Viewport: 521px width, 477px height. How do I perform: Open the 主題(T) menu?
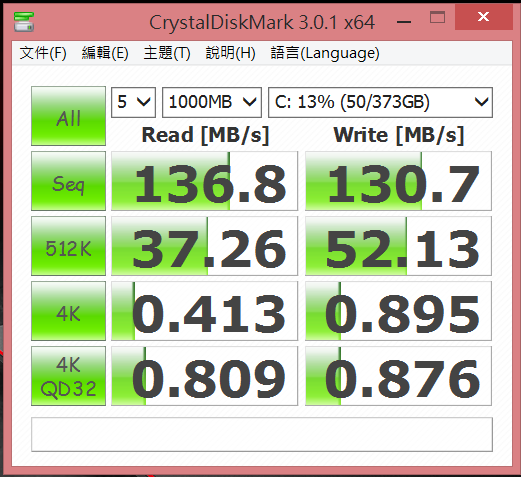(167, 53)
